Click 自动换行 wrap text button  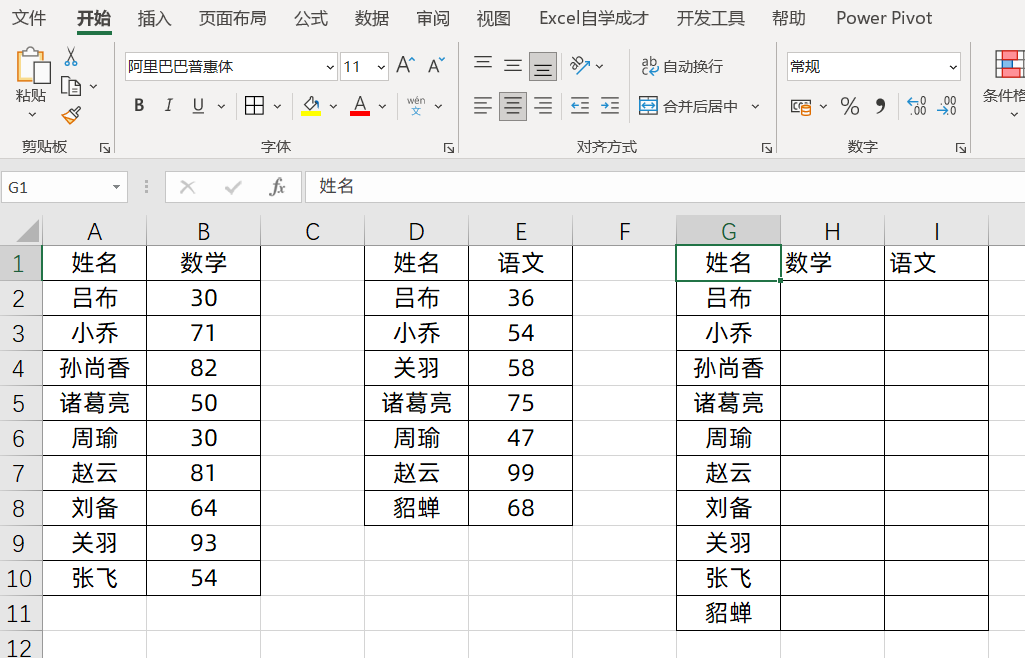pyautogui.click(x=682, y=66)
